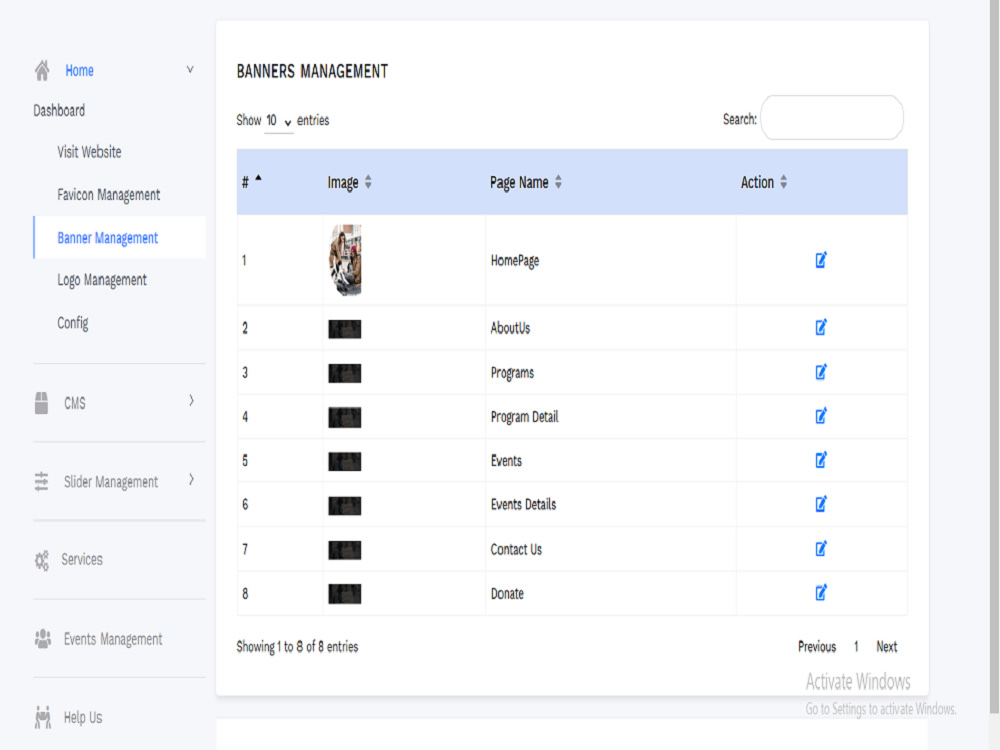1000x750 pixels.
Task: Open Home in the sidebar
Action: tap(79, 71)
